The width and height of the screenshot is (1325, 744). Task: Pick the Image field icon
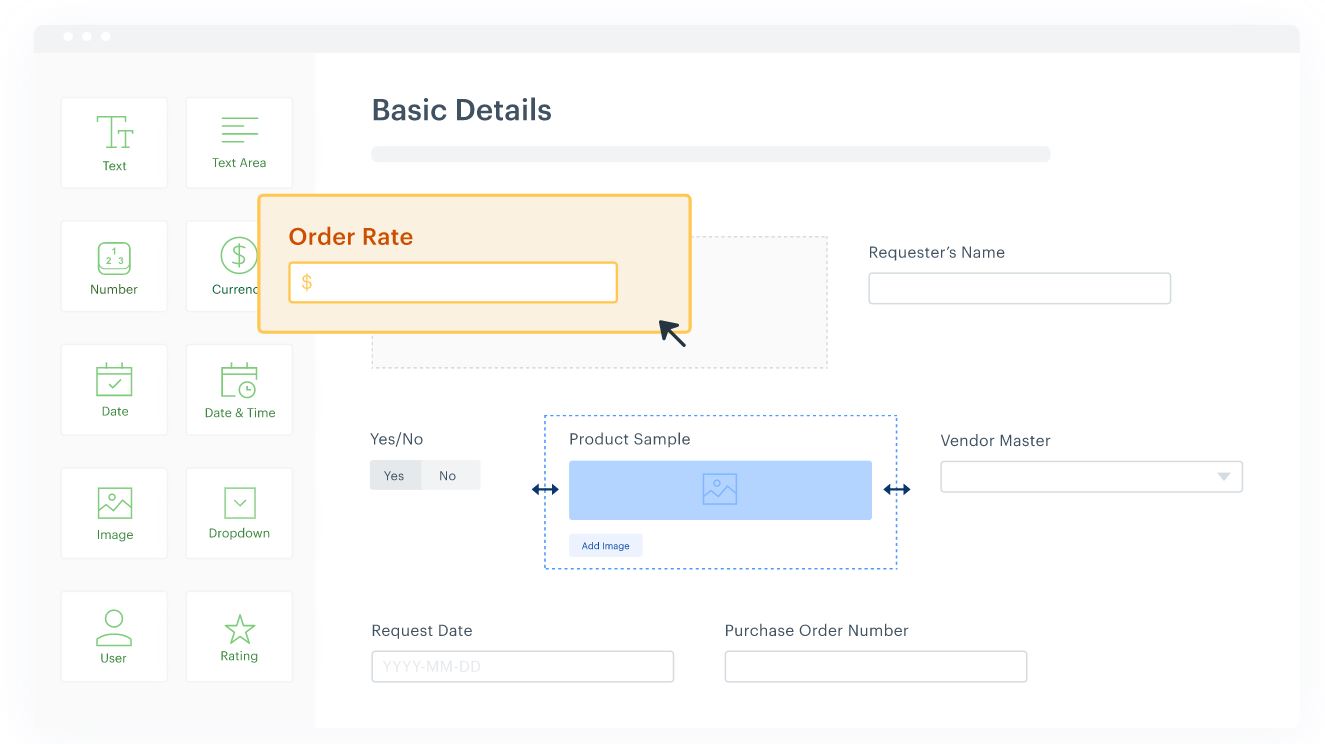pyautogui.click(x=114, y=512)
